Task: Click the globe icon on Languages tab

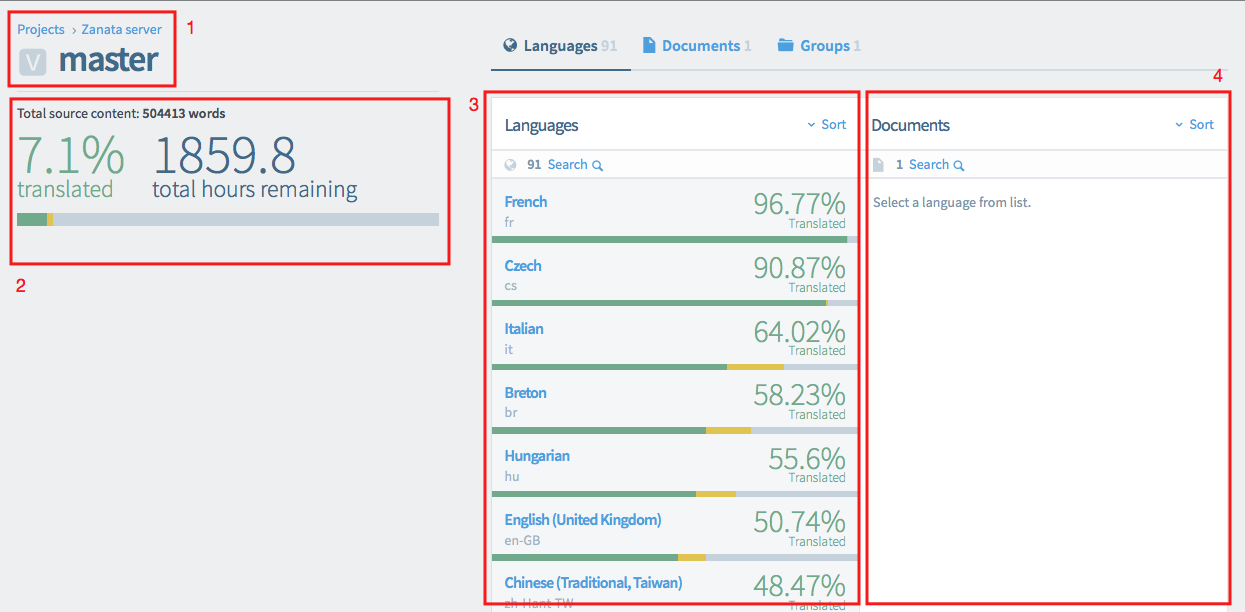Action: pyautogui.click(x=510, y=45)
